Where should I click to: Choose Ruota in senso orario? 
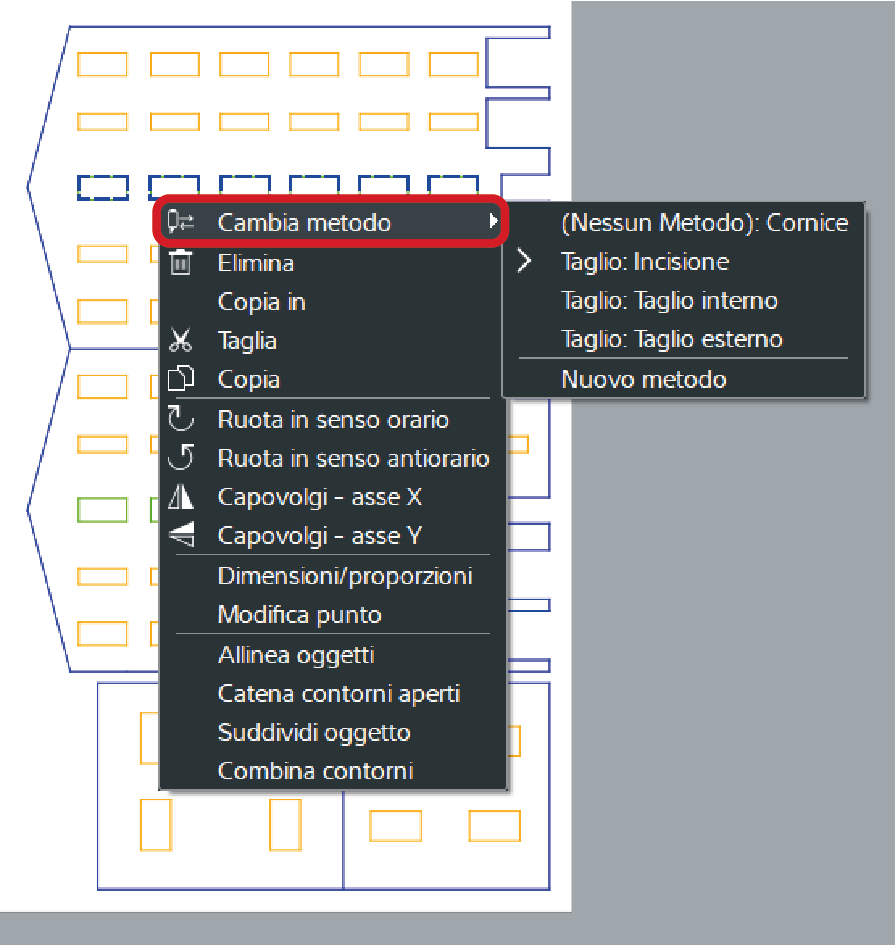pos(333,419)
